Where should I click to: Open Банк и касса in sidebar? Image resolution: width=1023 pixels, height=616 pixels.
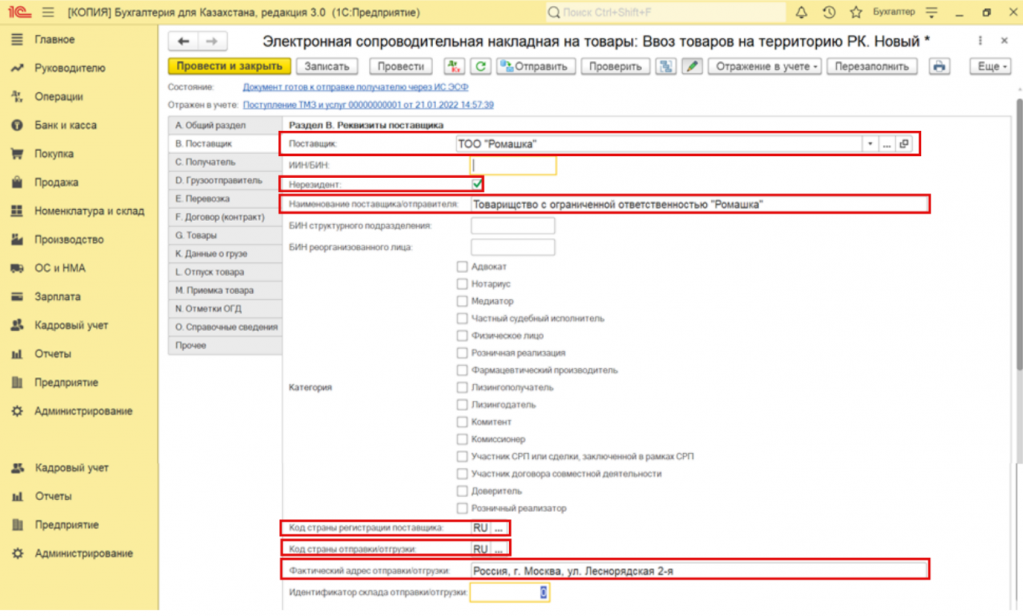click(65, 126)
